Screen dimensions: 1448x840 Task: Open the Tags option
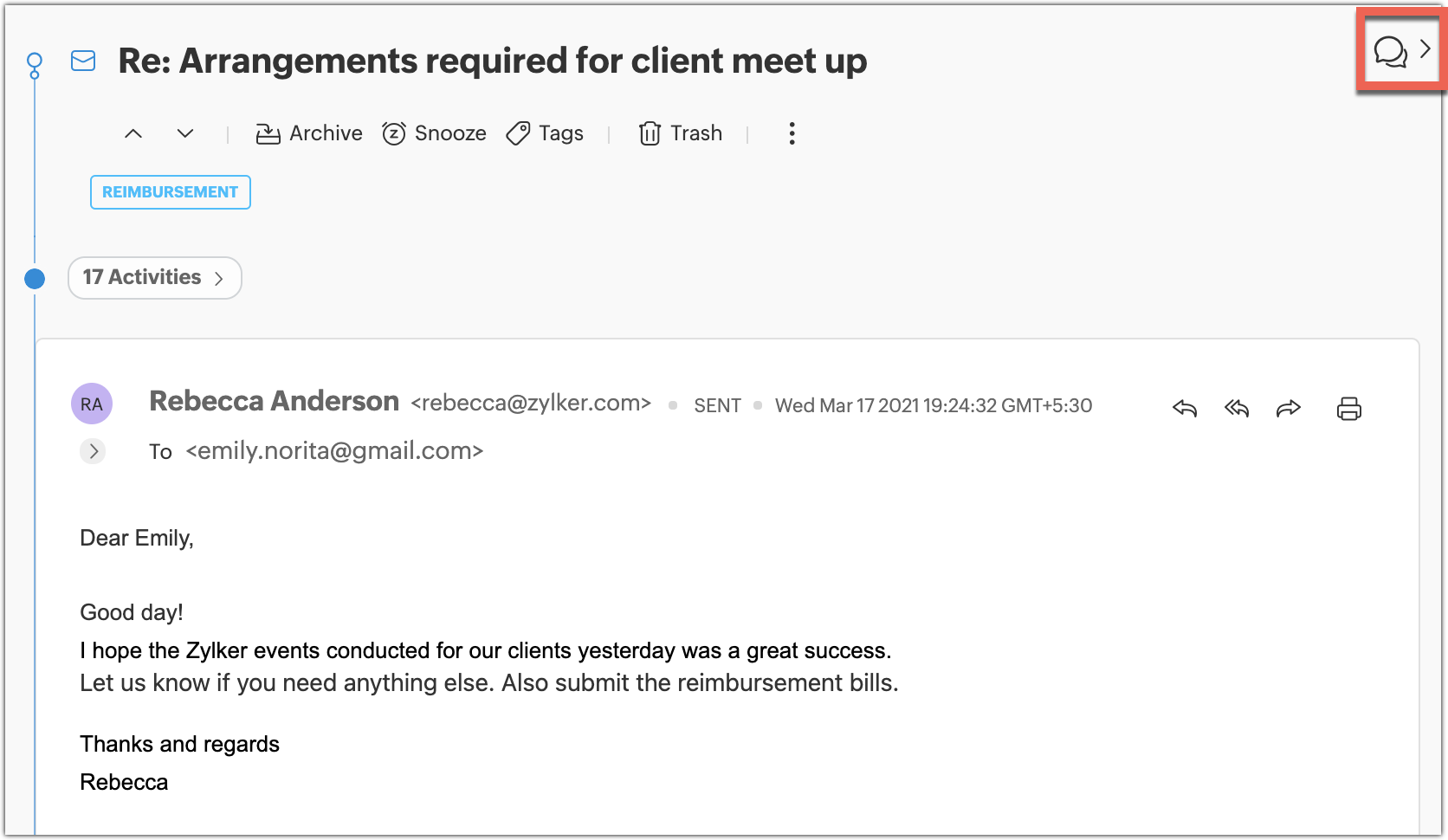pos(545,133)
